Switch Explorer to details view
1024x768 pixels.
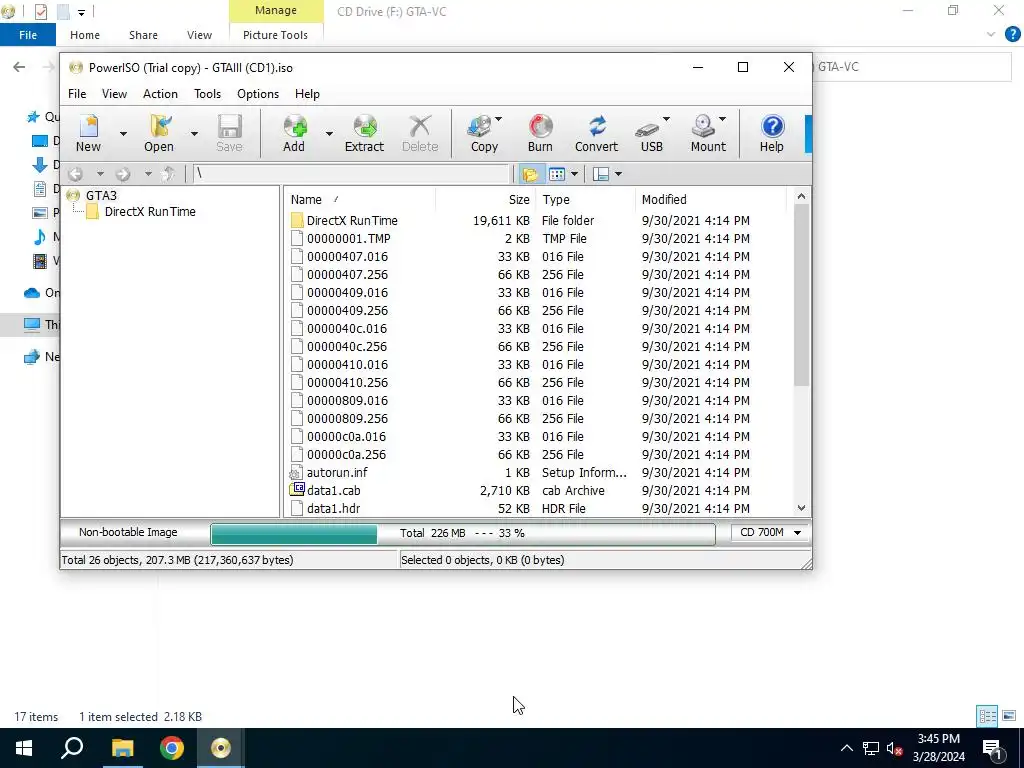tap(987, 716)
